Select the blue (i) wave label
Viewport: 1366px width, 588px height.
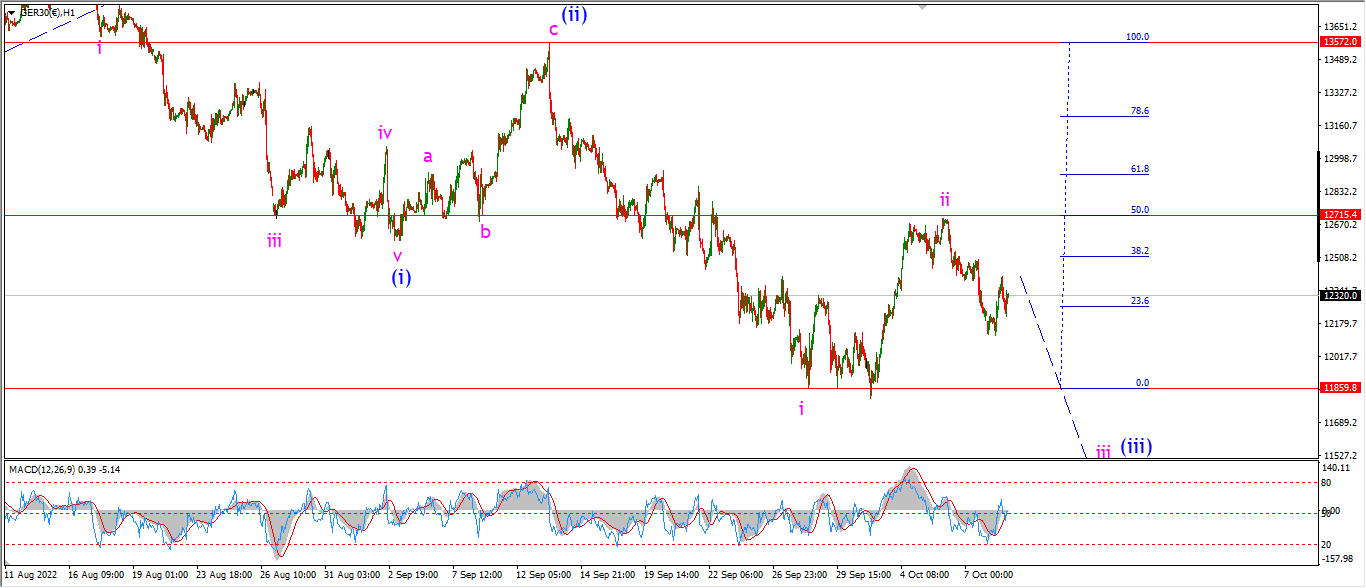tap(400, 277)
